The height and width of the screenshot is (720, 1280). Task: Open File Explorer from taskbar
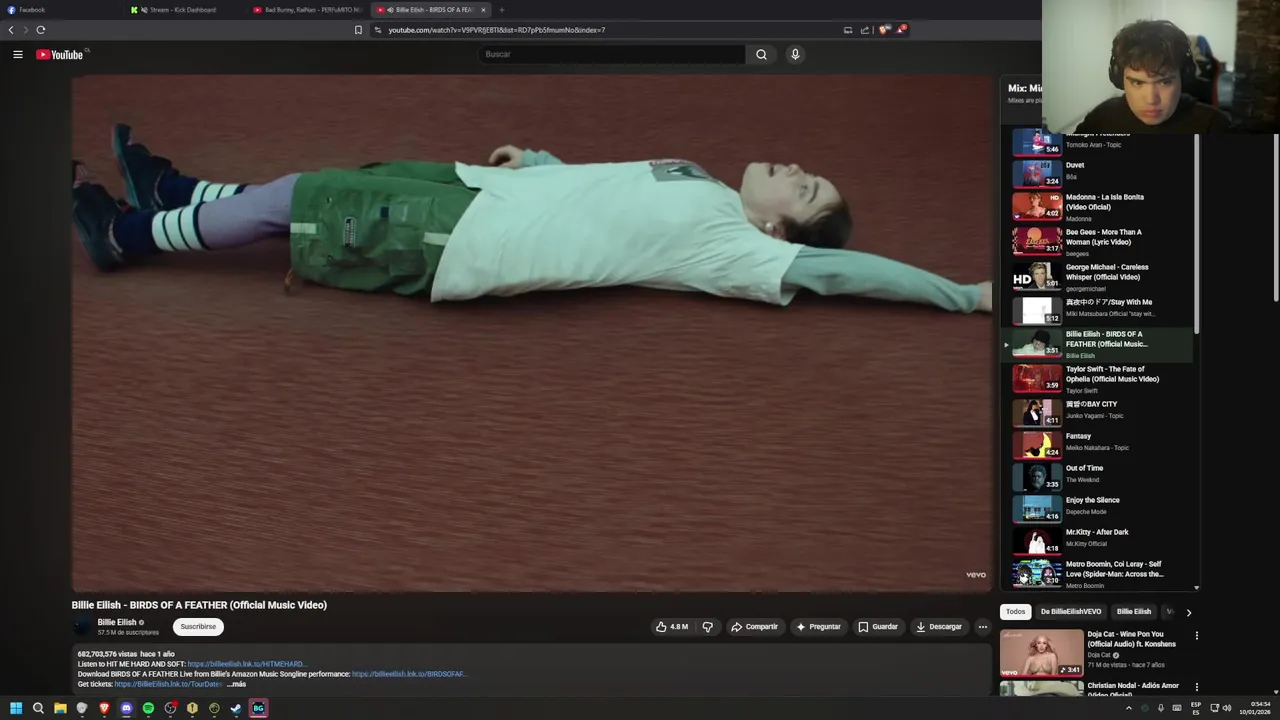click(x=60, y=708)
